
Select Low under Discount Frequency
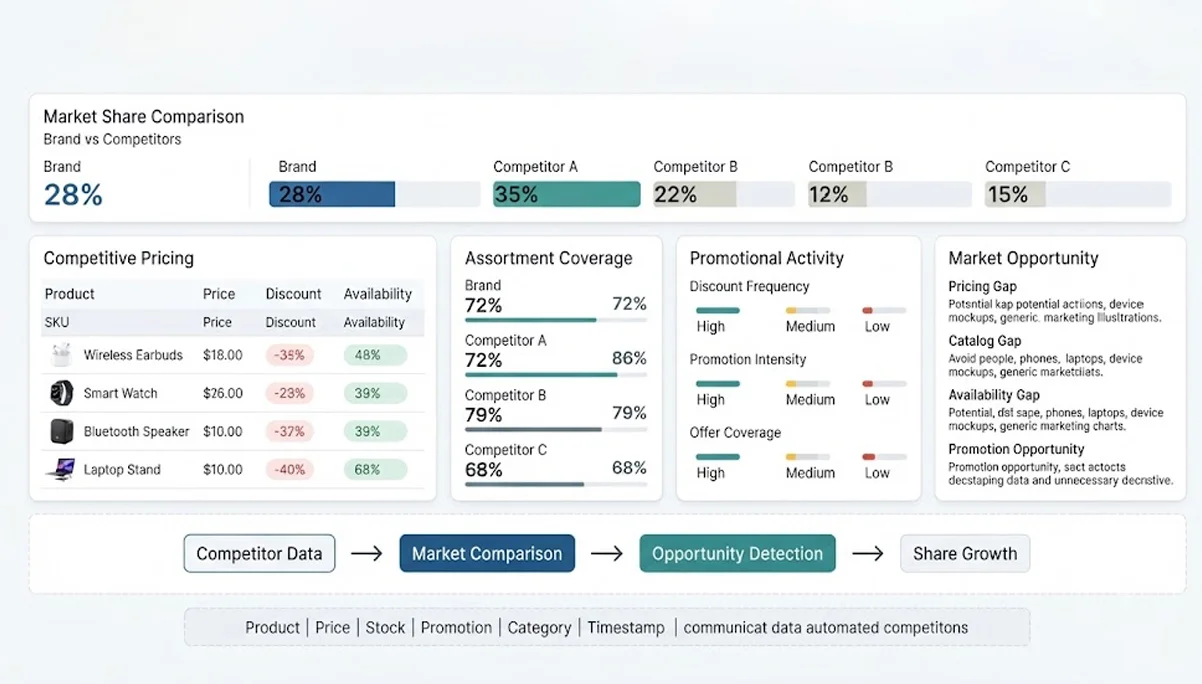tap(877, 326)
